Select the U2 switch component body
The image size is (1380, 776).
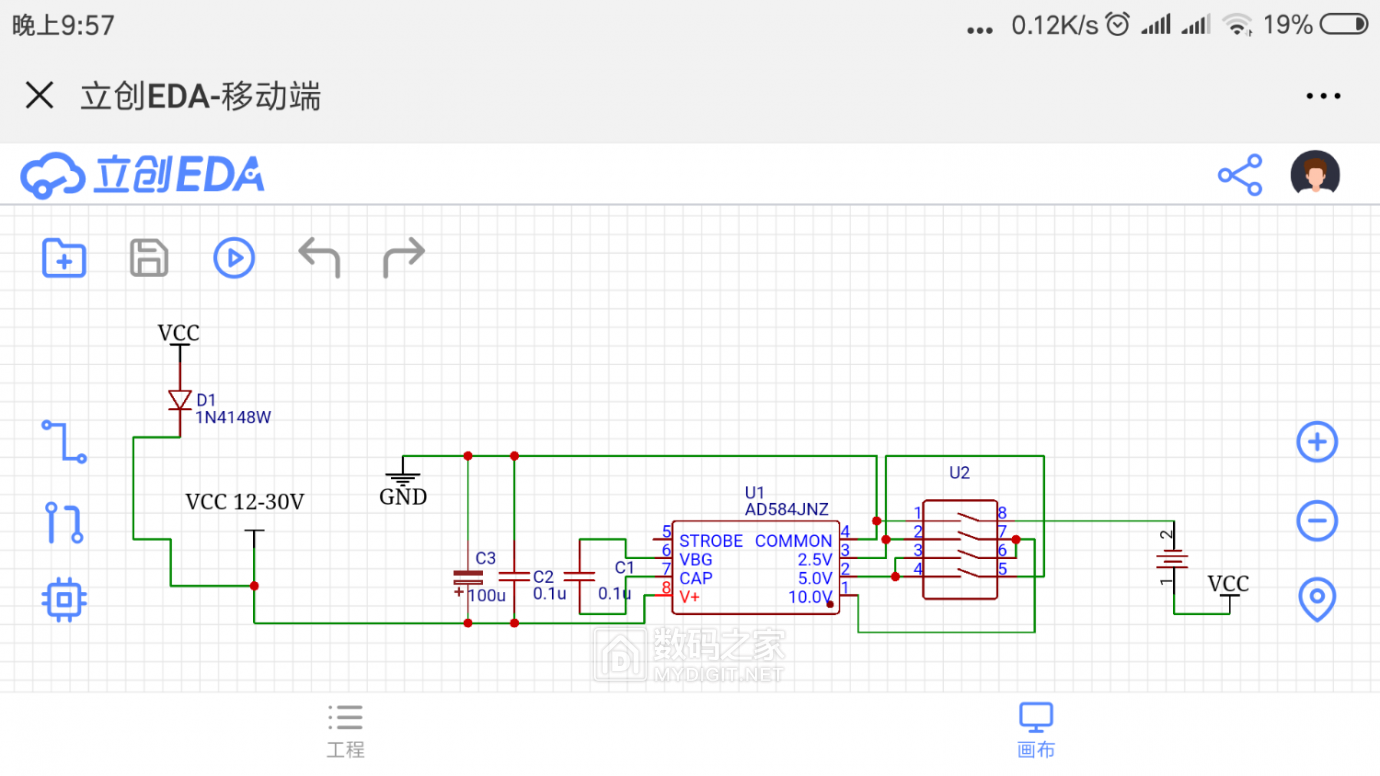point(960,550)
